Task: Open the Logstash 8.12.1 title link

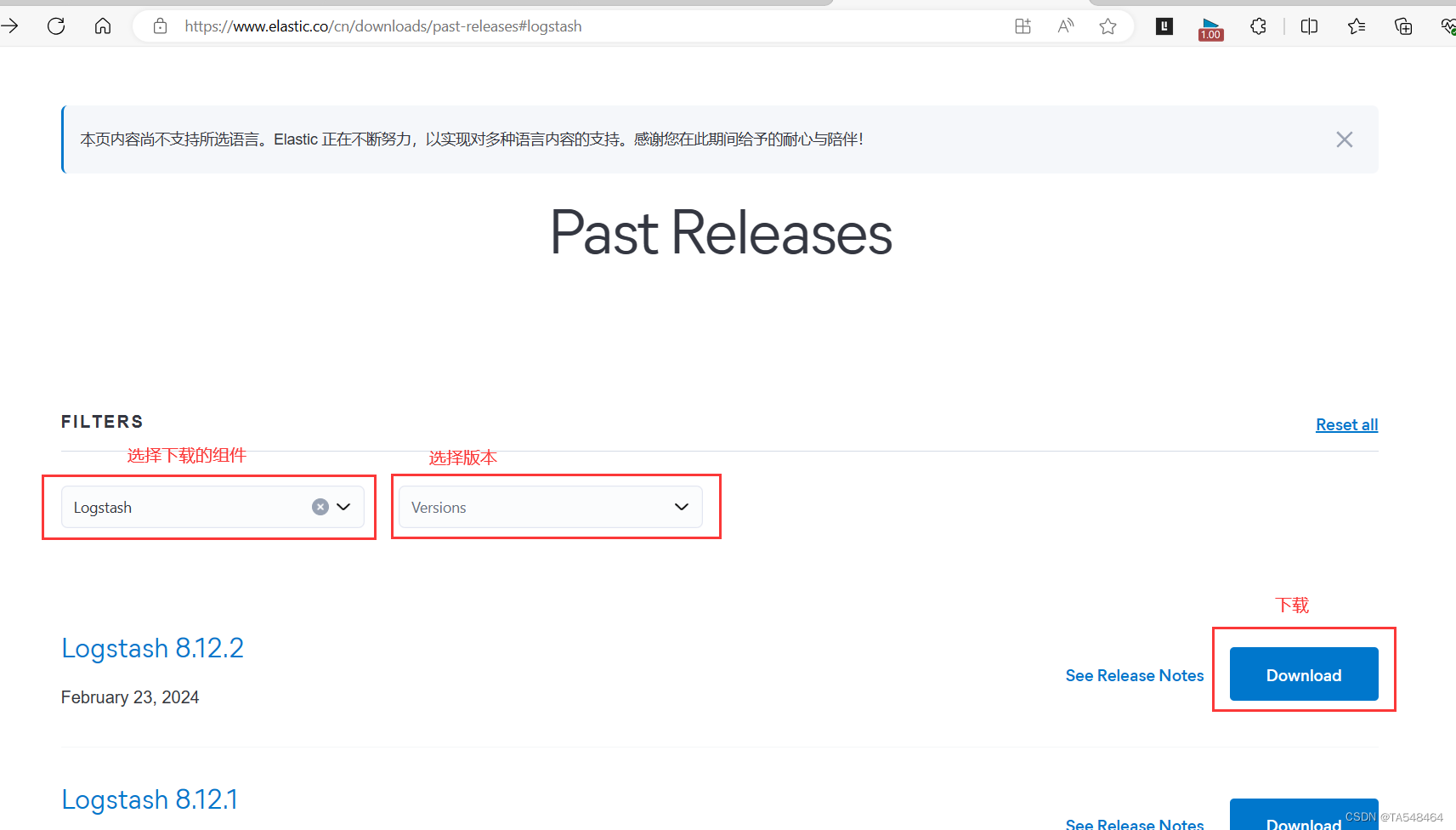Action: pyautogui.click(x=150, y=799)
